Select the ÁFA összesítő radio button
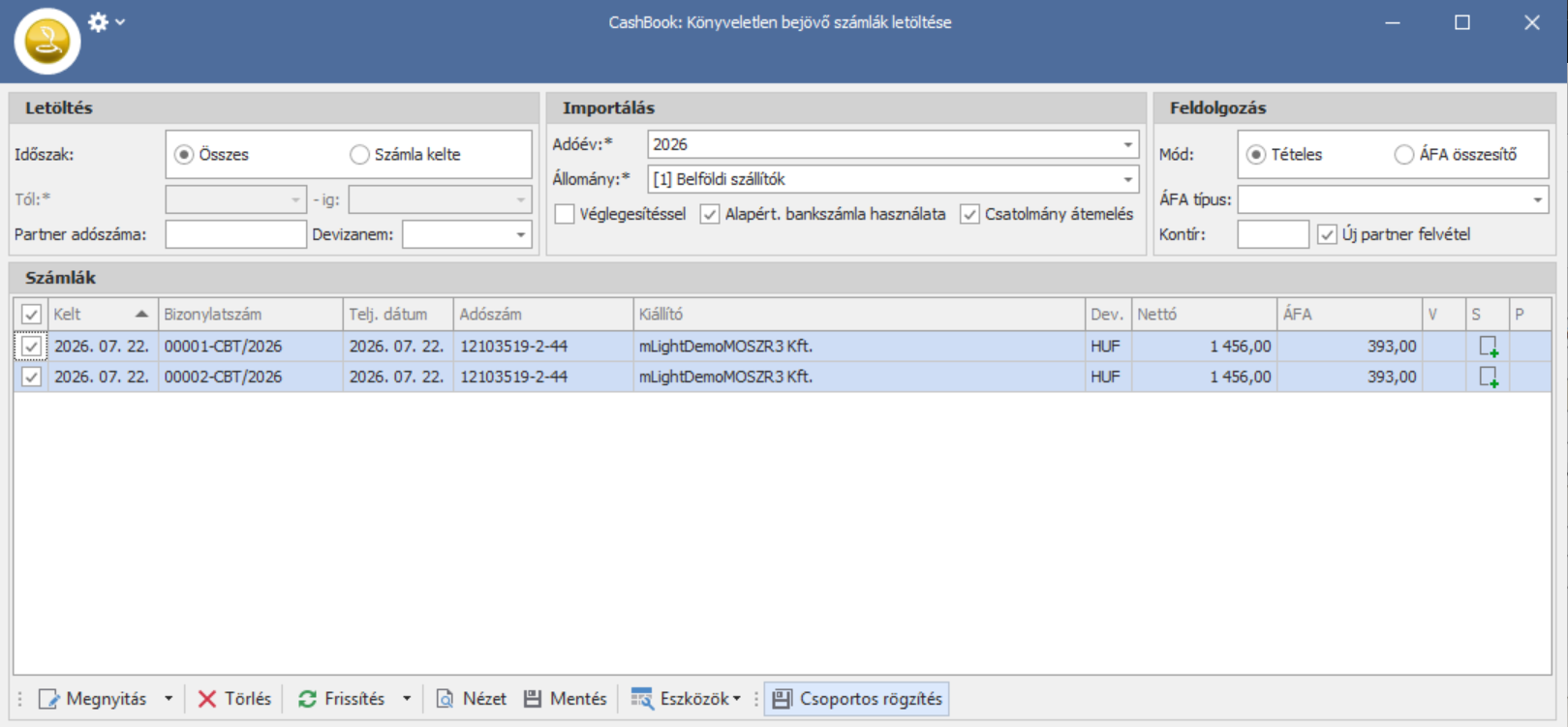1568x727 pixels. click(x=1403, y=155)
